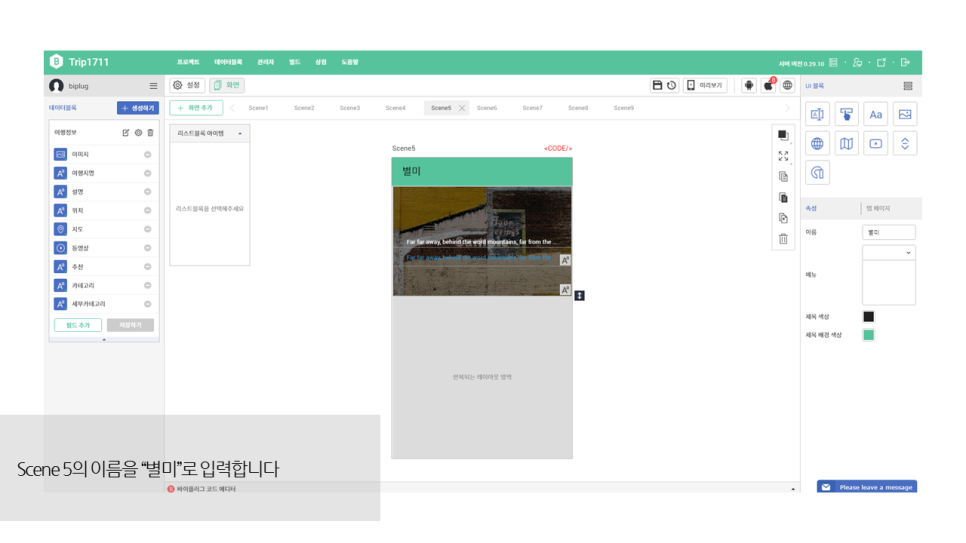Image resolution: width=966 pixels, height=543 pixels.
Task: Show previous scene tabs with left chevron
Action: click(x=232, y=108)
